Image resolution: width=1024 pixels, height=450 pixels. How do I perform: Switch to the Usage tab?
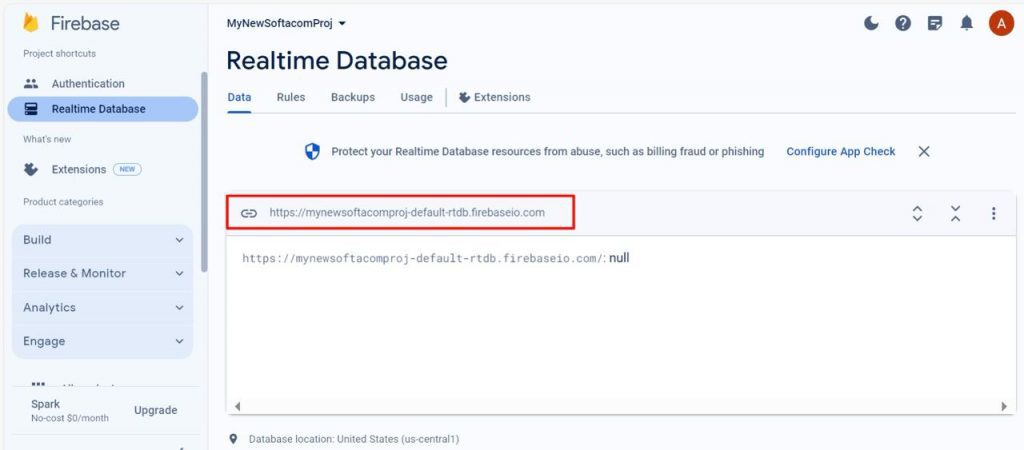[417, 97]
